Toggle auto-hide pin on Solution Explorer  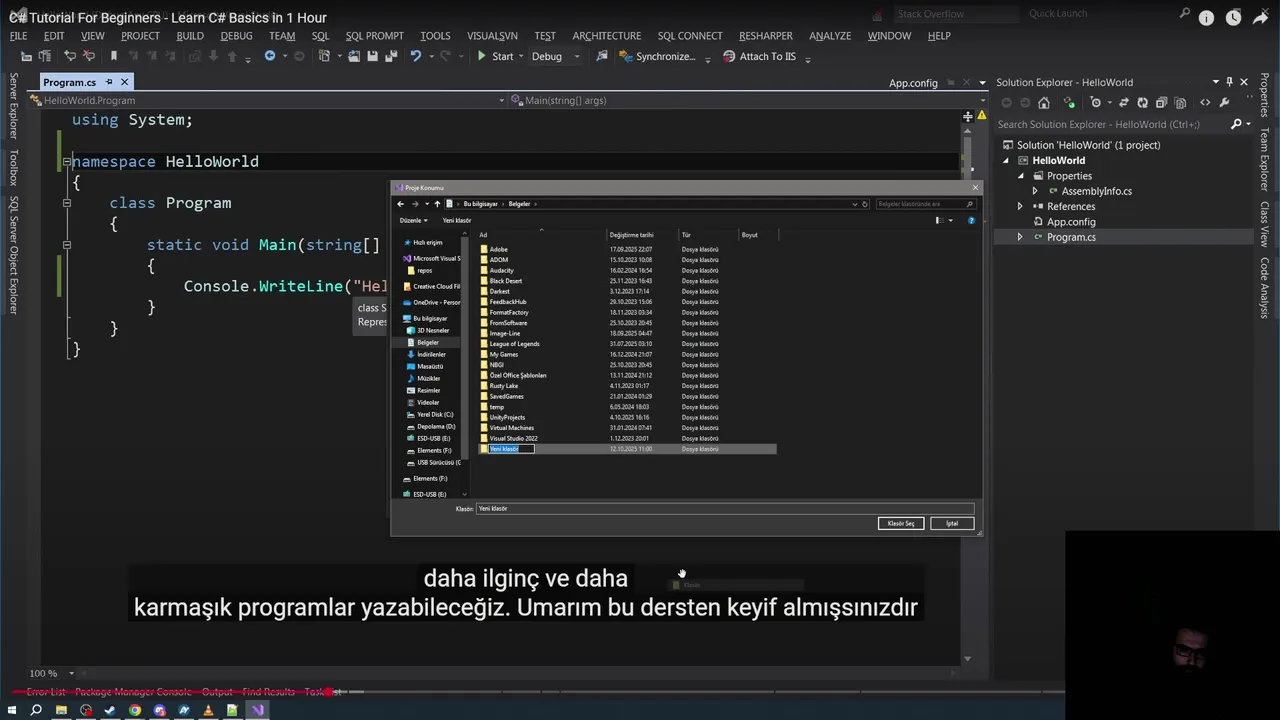[x=1229, y=82]
